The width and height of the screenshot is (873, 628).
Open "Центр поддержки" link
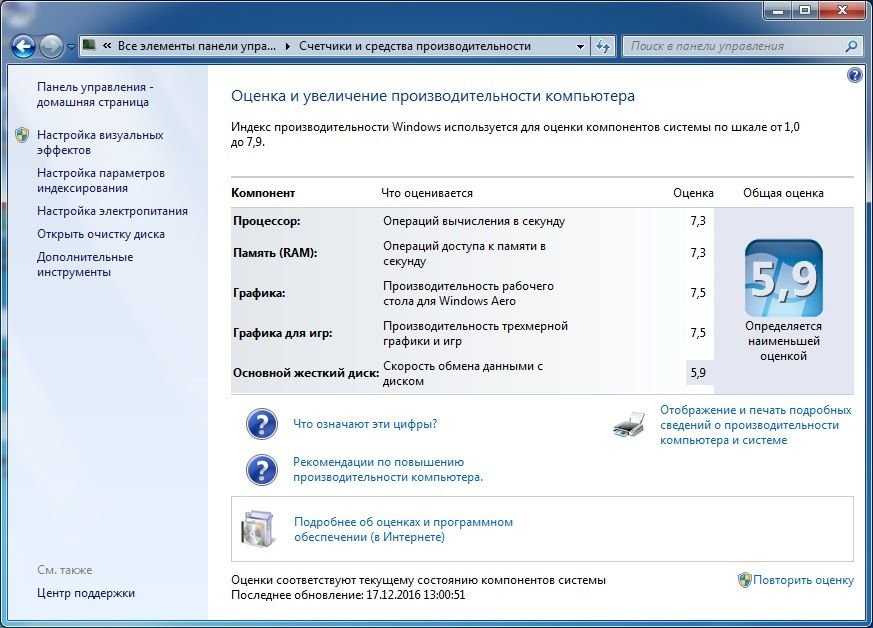86,593
